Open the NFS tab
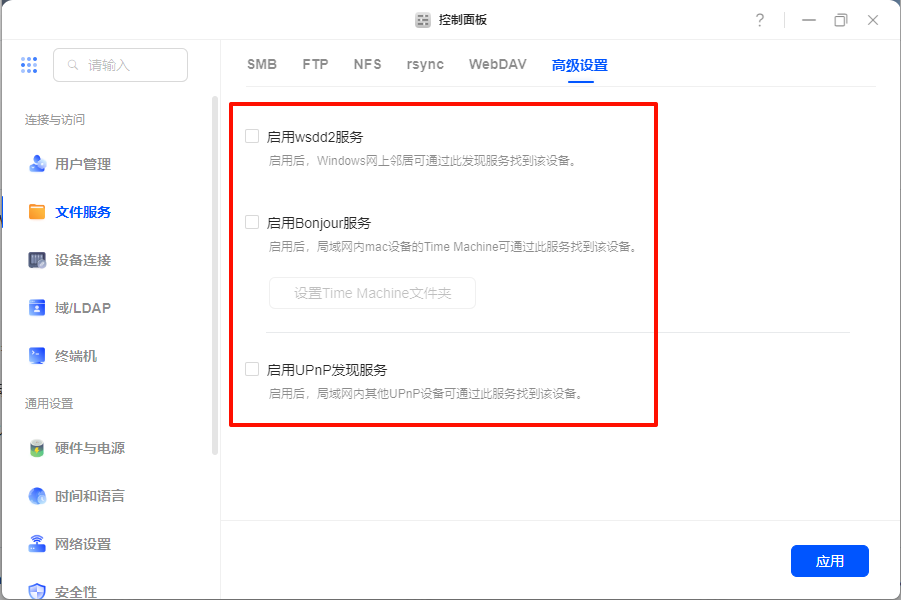The height and width of the screenshot is (600, 901). (368, 64)
